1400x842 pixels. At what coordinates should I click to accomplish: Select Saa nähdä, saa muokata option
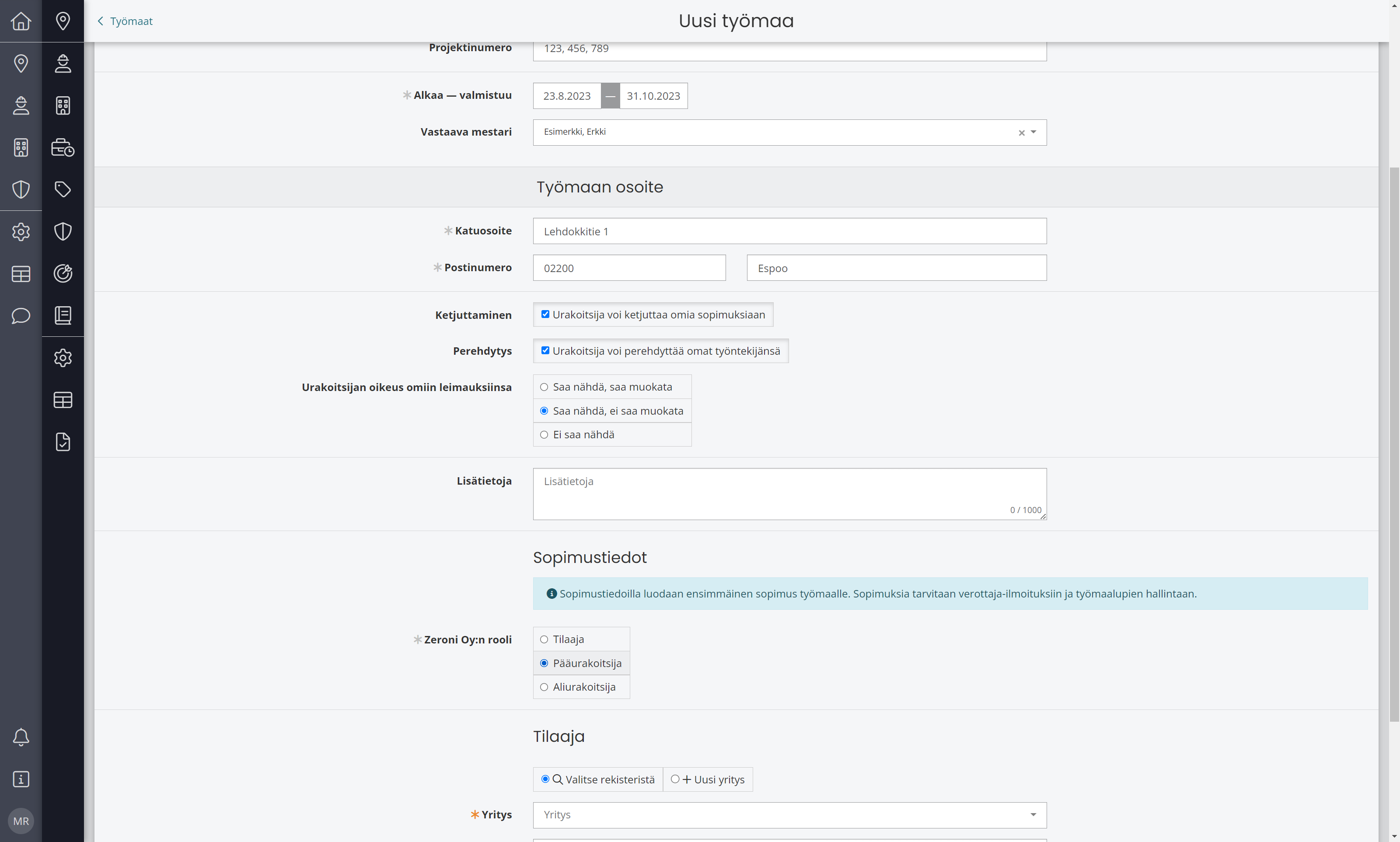click(612, 387)
